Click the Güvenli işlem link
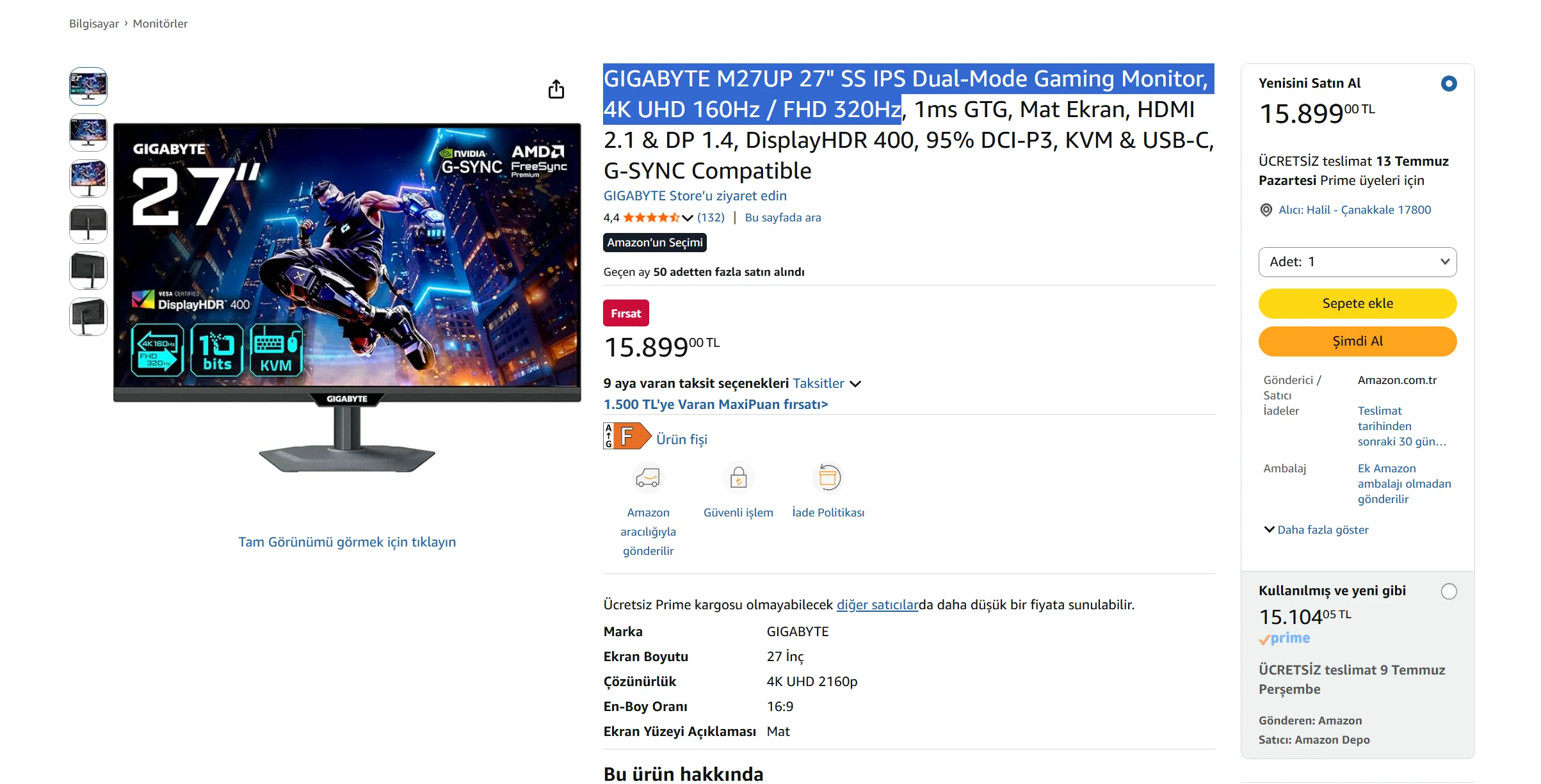This screenshot has height=784, width=1541. 738,513
